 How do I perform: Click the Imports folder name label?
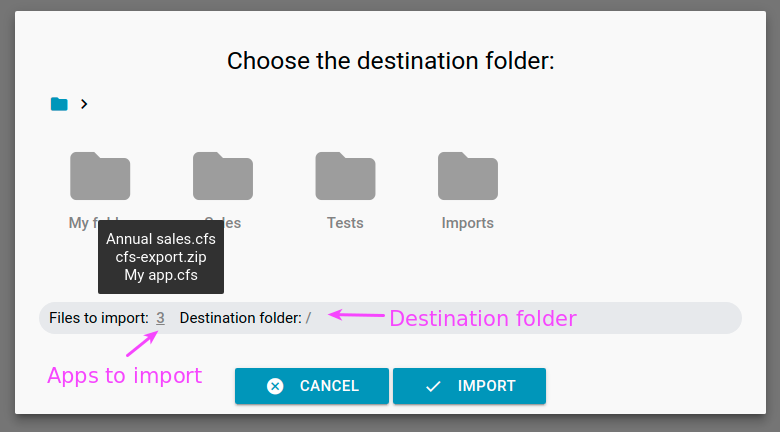pyautogui.click(x=468, y=223)
